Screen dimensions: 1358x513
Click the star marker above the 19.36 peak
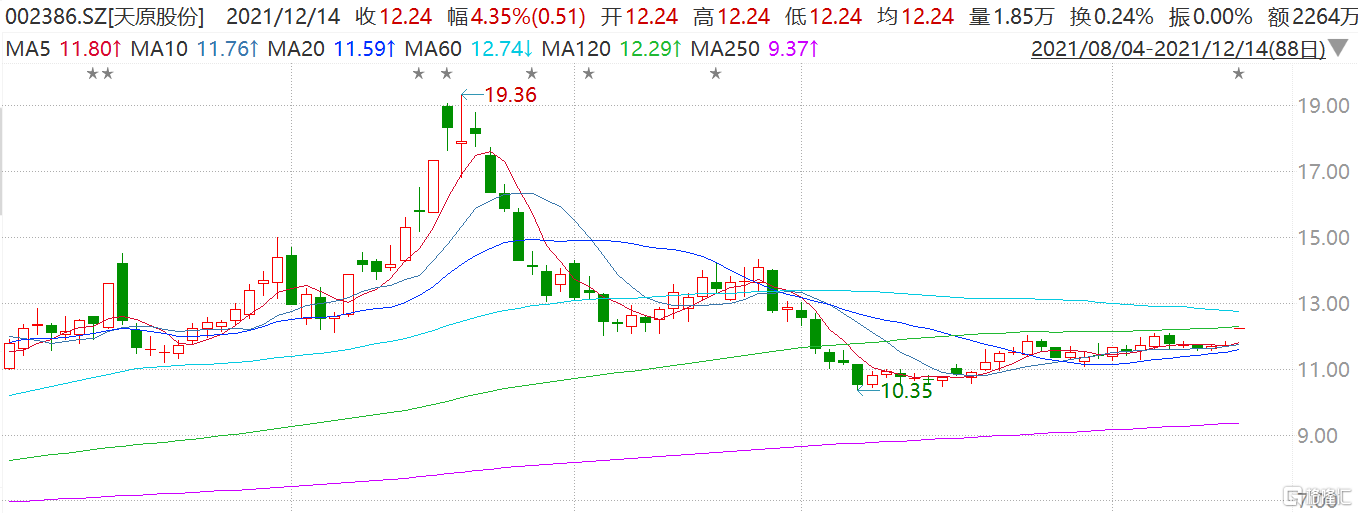[446, 73]
